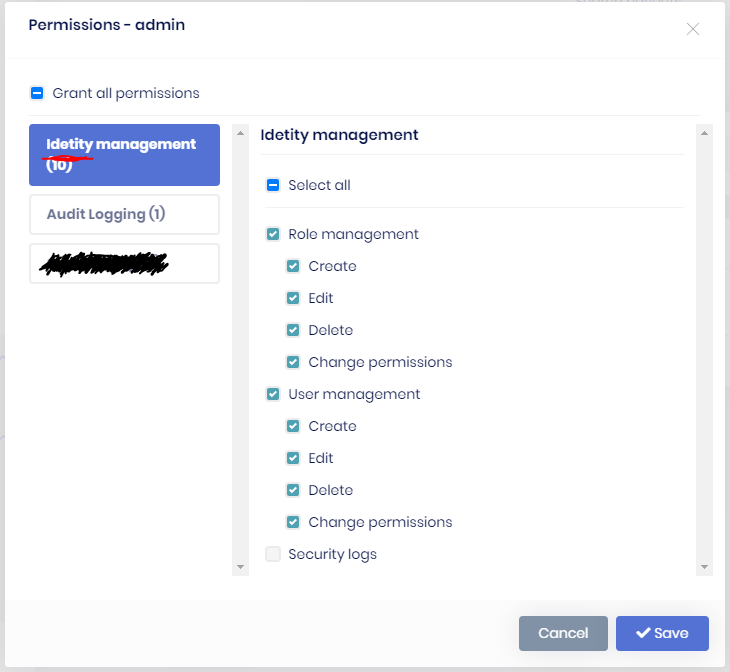Uncheck the Role management checkbox
The height and width of the screenshot is (672, 730).
pyautogui.click(x=273, y=234)
